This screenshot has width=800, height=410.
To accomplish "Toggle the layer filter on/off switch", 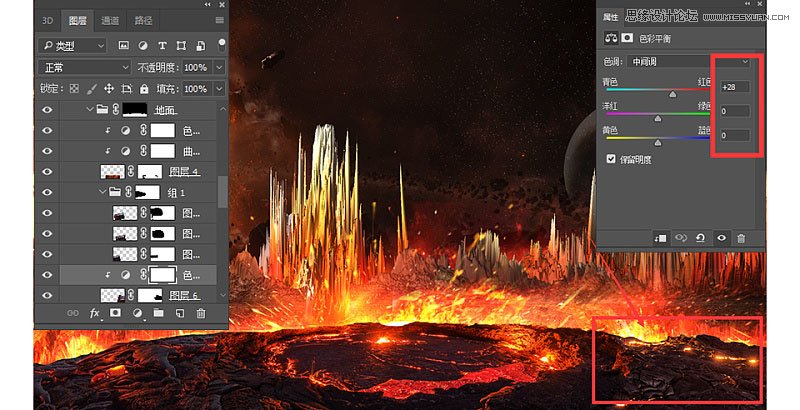I will point(222,44).
